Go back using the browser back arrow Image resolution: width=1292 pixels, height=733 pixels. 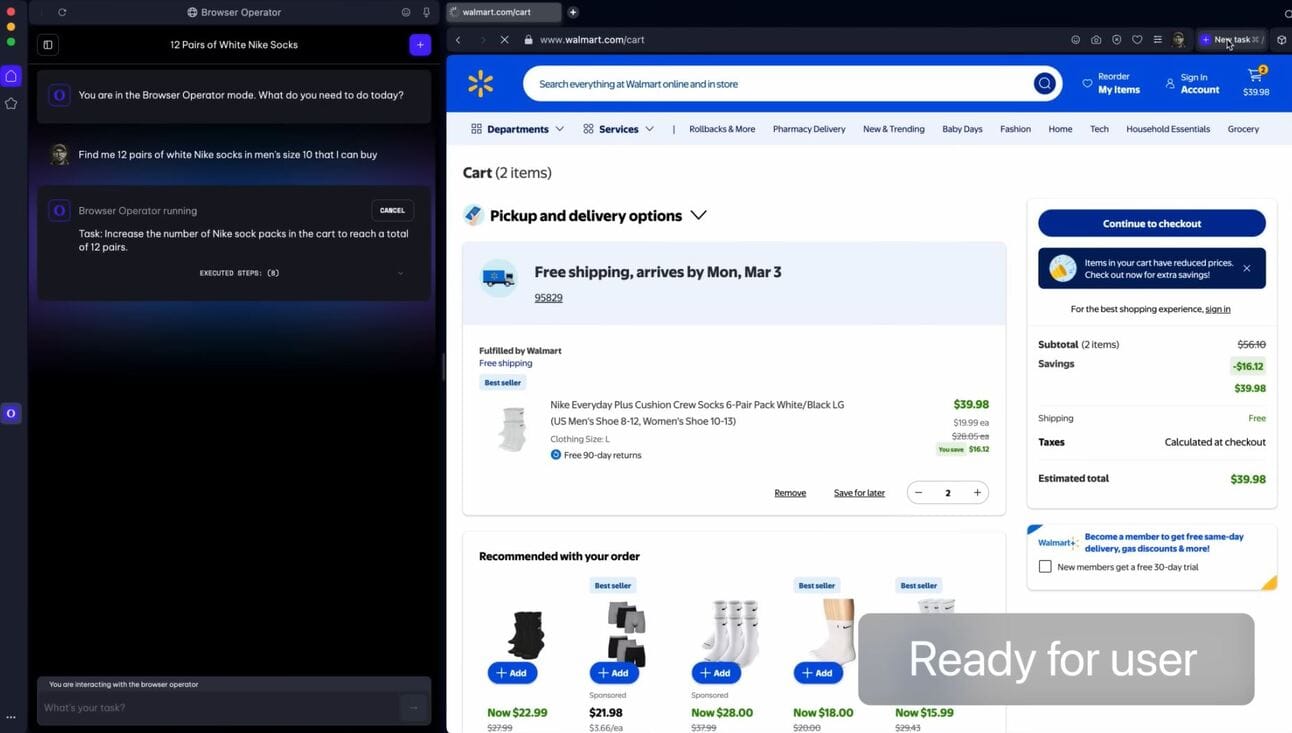[458, 40]
